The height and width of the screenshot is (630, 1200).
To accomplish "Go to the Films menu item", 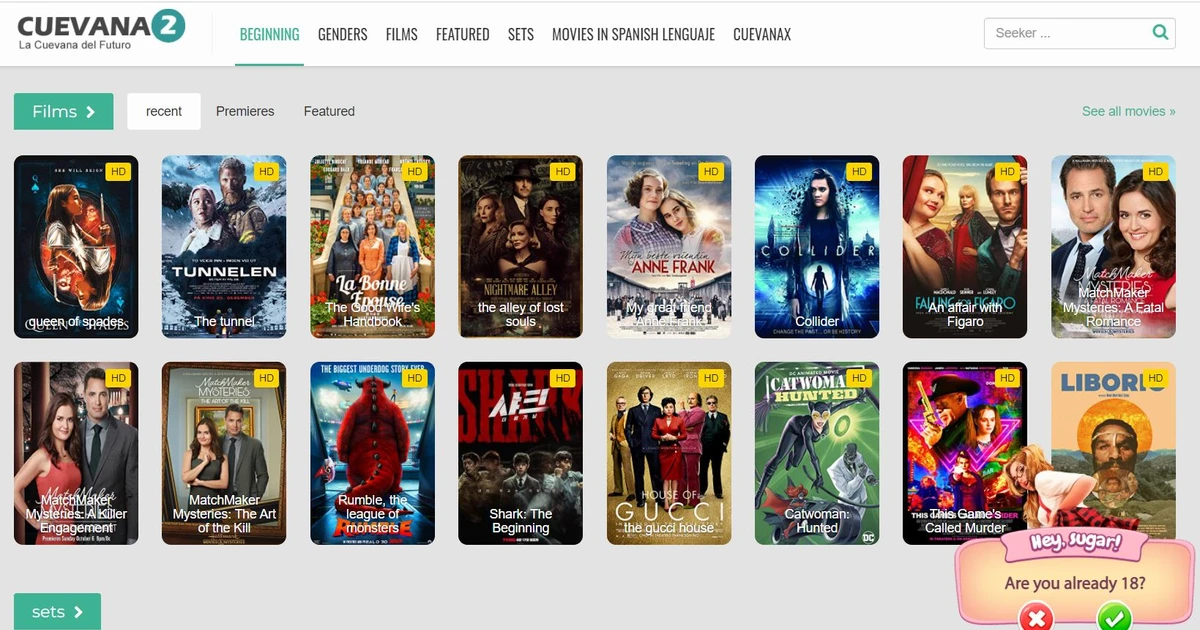I will click(x=402, y=34).
